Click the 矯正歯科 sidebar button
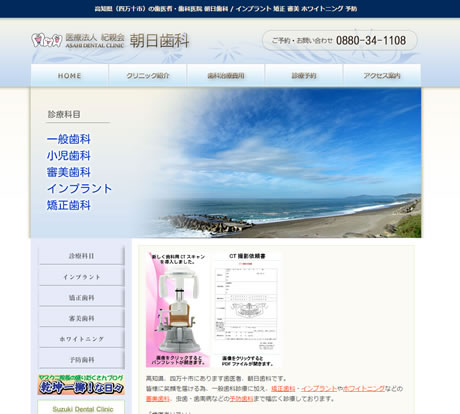Image resolution: width=460 pixels, height=414 pixels. coord(82,297)
